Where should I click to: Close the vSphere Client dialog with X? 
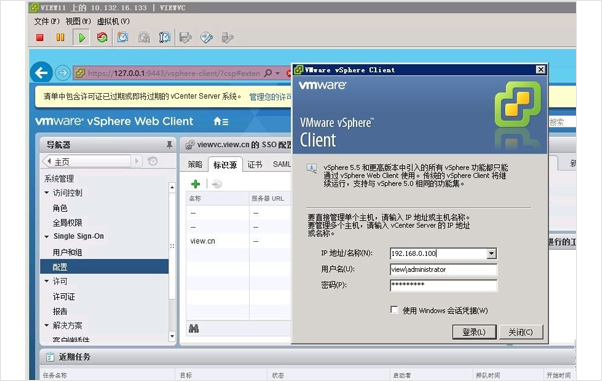(x=541, y=69)
